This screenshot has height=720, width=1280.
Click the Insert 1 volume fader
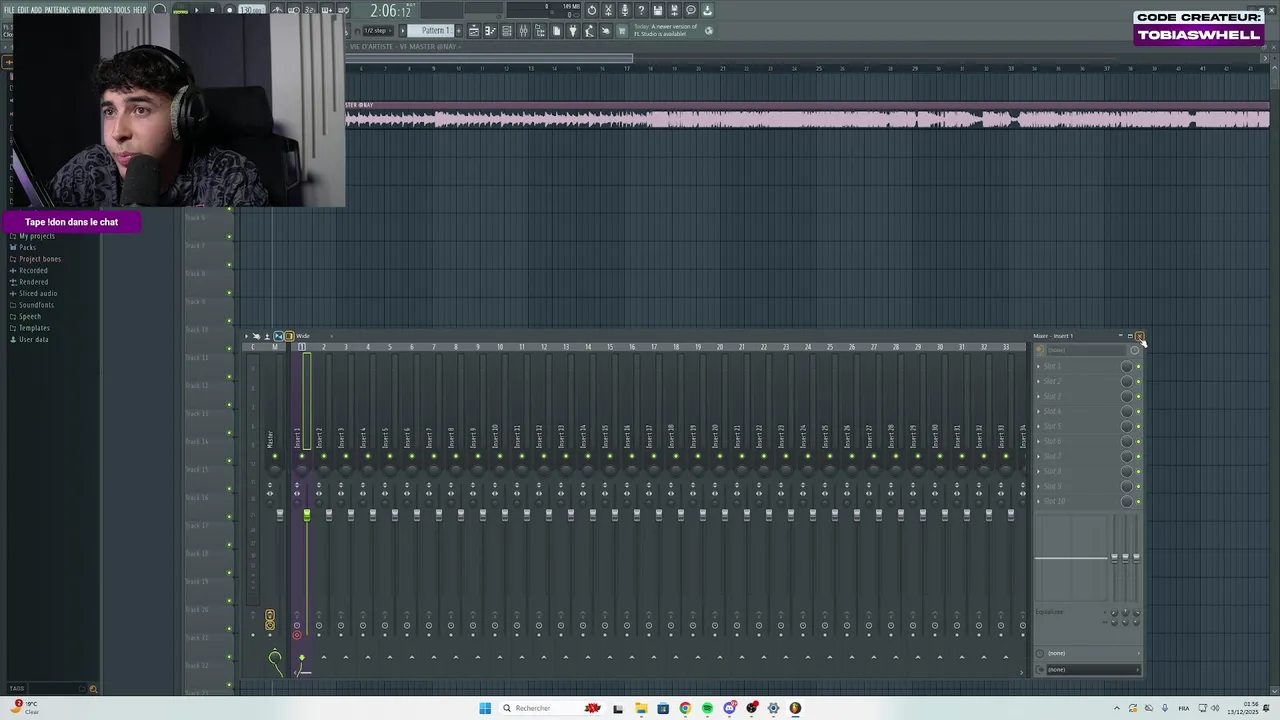point(307,515)
